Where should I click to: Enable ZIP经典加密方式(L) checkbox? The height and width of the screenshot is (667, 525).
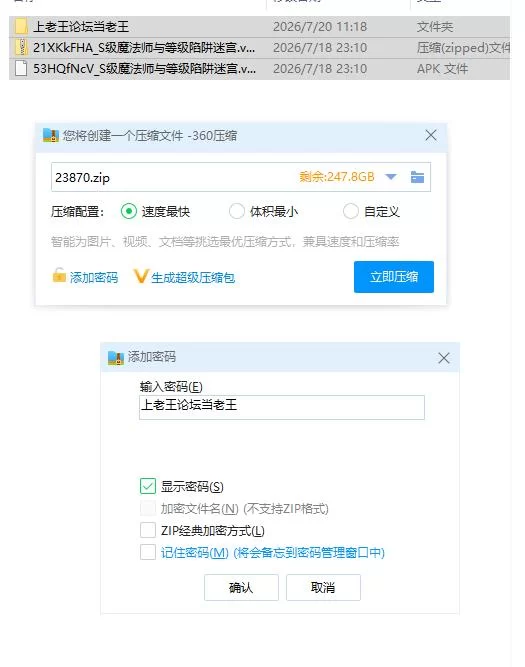[148, 530]
